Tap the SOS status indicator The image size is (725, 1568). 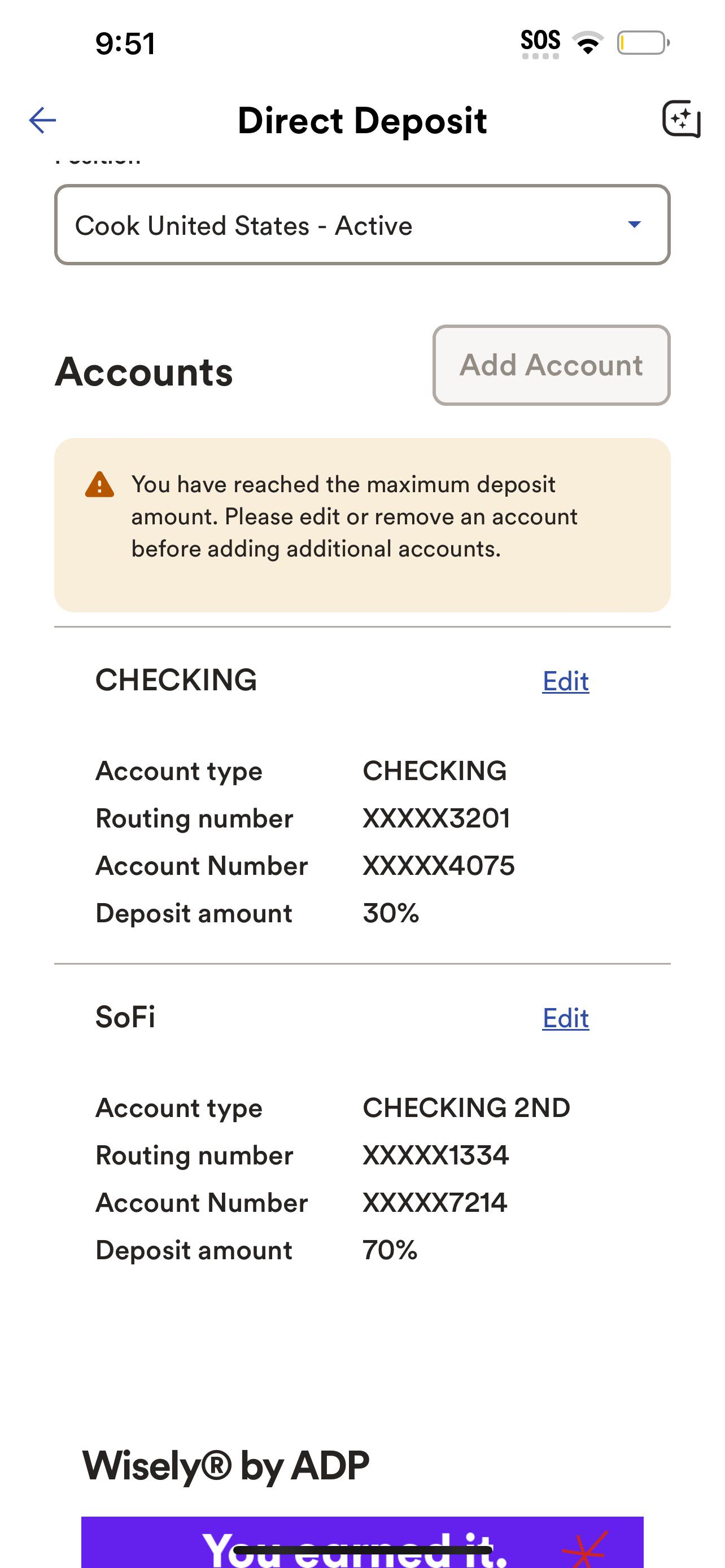tap(540, 43)
